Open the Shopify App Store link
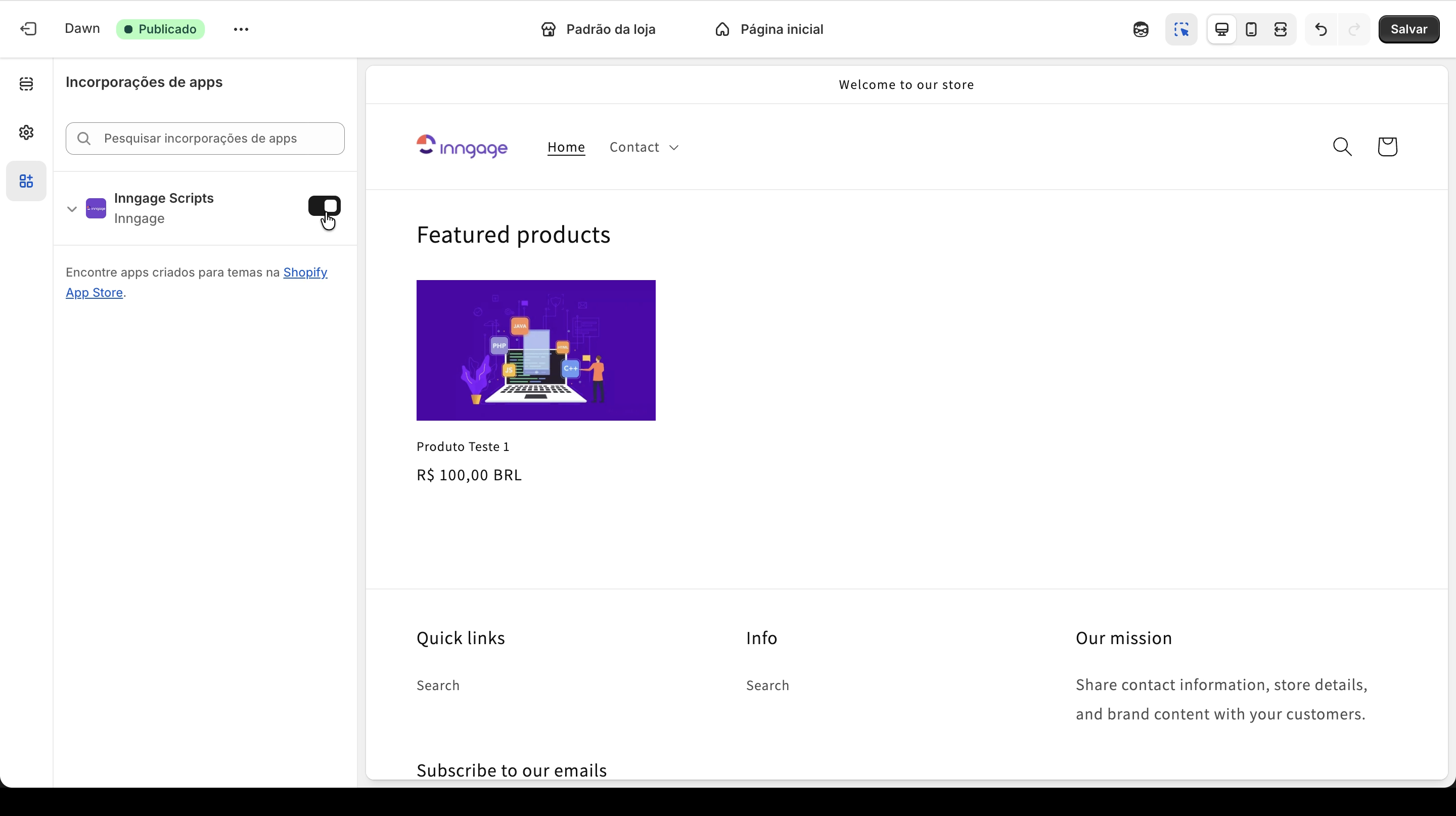Image resolution: width=1456 pixels, height=816 pixels. (x=305, y=273)
